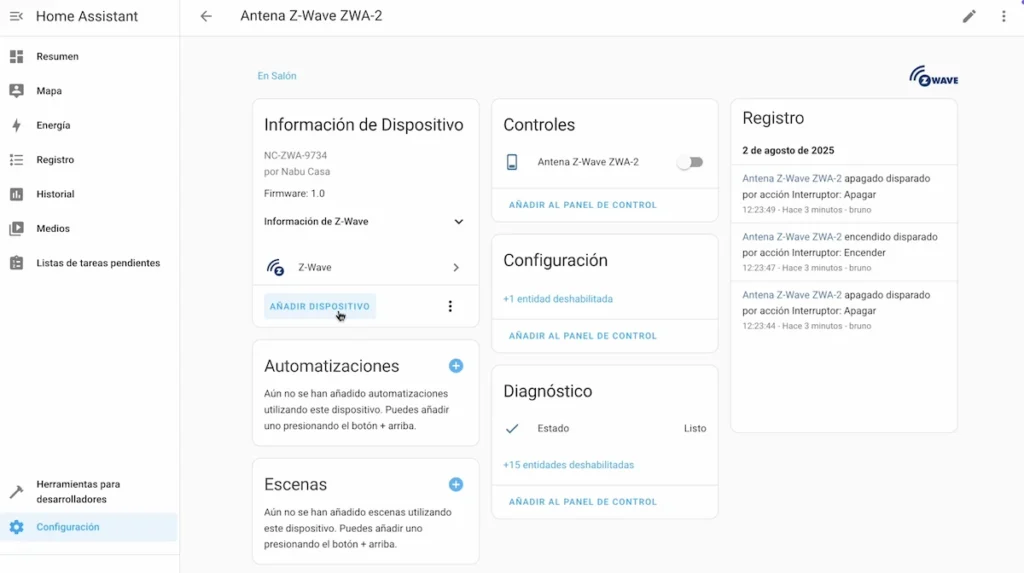
Task: Expand Información de Z-Wave section
Action: point(364,221)
